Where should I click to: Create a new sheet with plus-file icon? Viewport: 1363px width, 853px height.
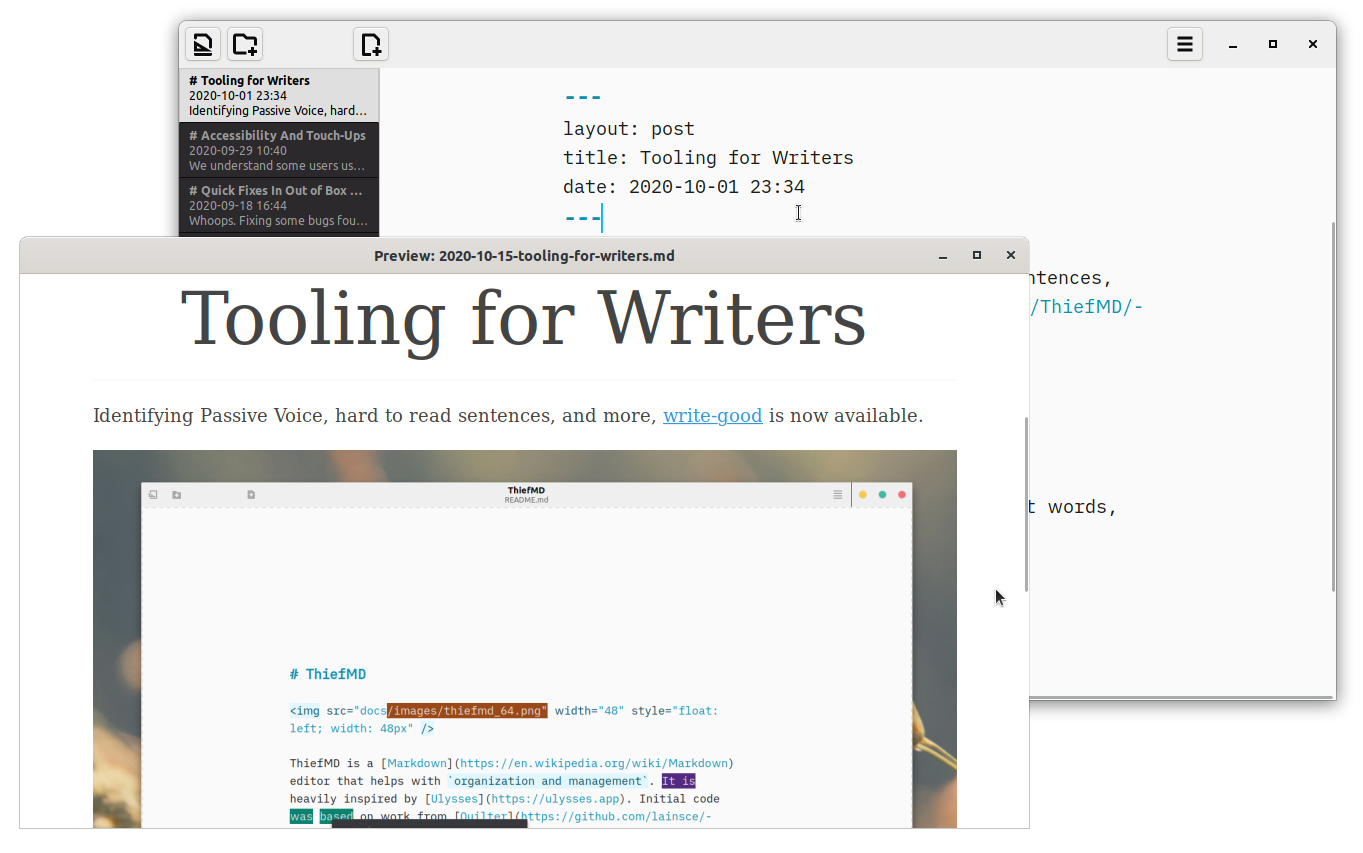click(x=371, y=44)
